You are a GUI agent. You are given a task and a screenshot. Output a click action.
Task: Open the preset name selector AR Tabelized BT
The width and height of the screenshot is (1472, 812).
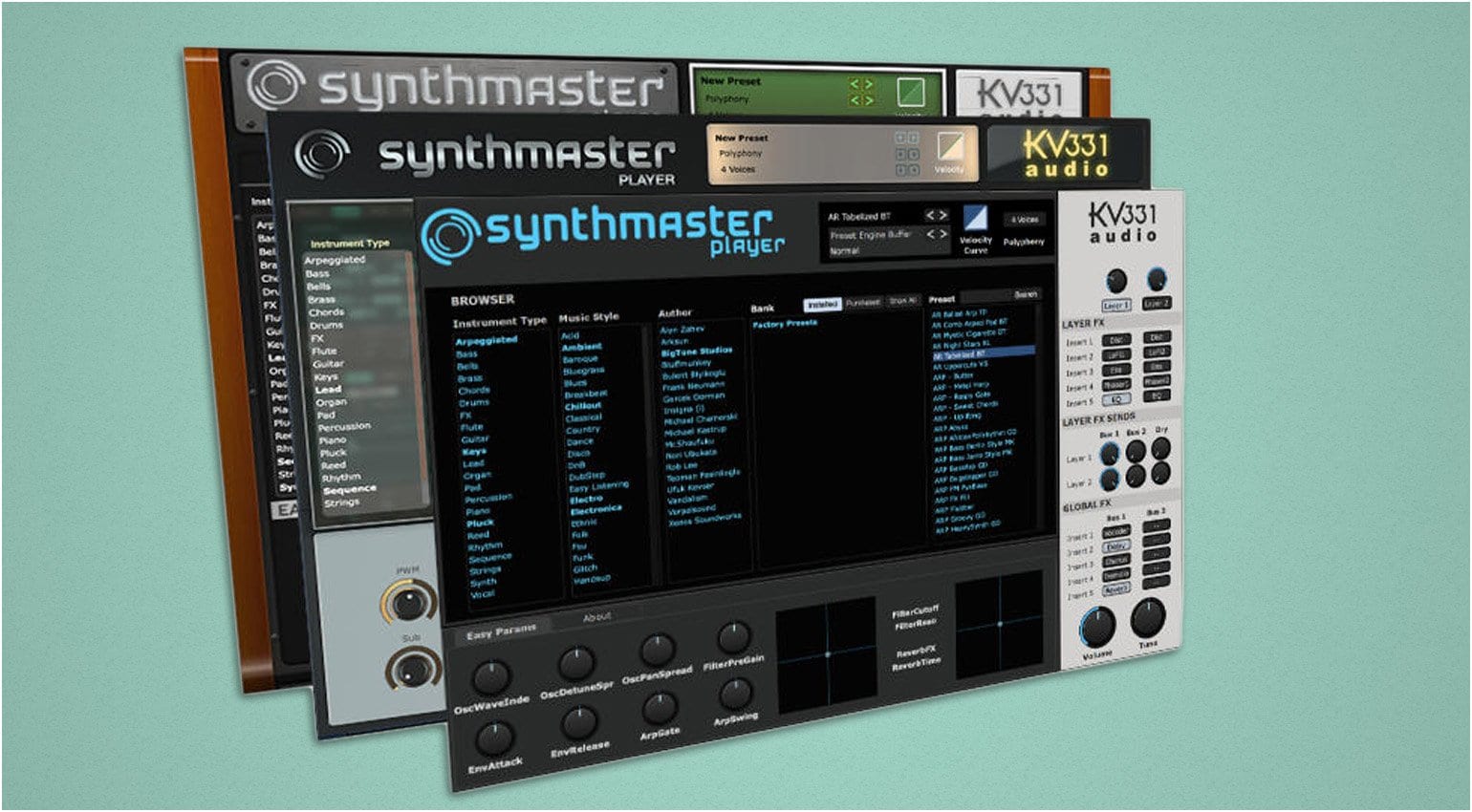tap(859, 217)
